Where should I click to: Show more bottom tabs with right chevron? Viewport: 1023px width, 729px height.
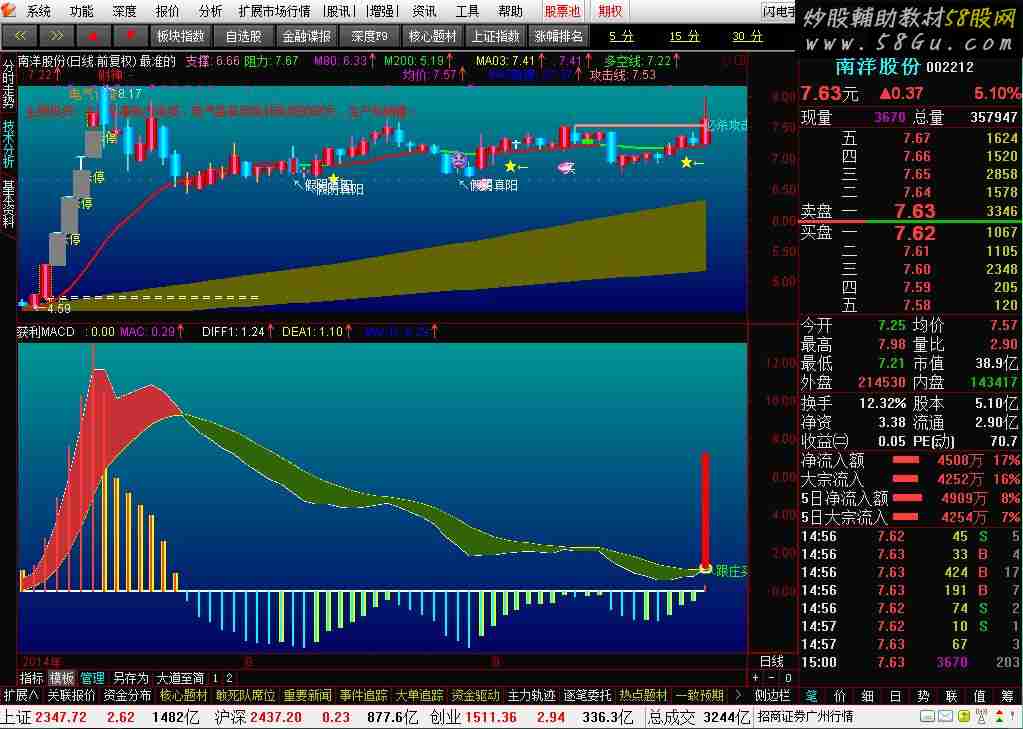738,696
